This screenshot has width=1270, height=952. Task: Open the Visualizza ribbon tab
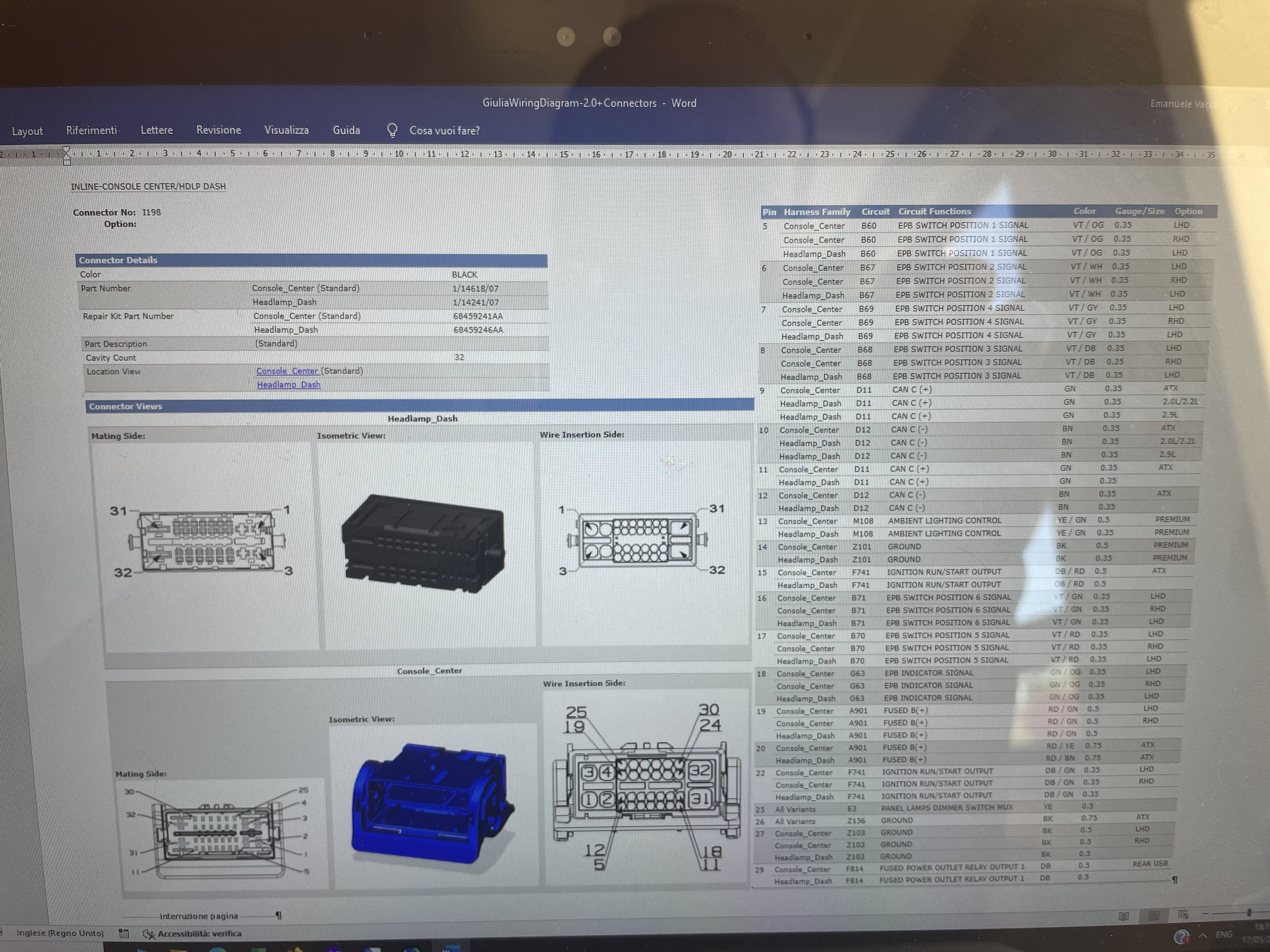point(287,130)
